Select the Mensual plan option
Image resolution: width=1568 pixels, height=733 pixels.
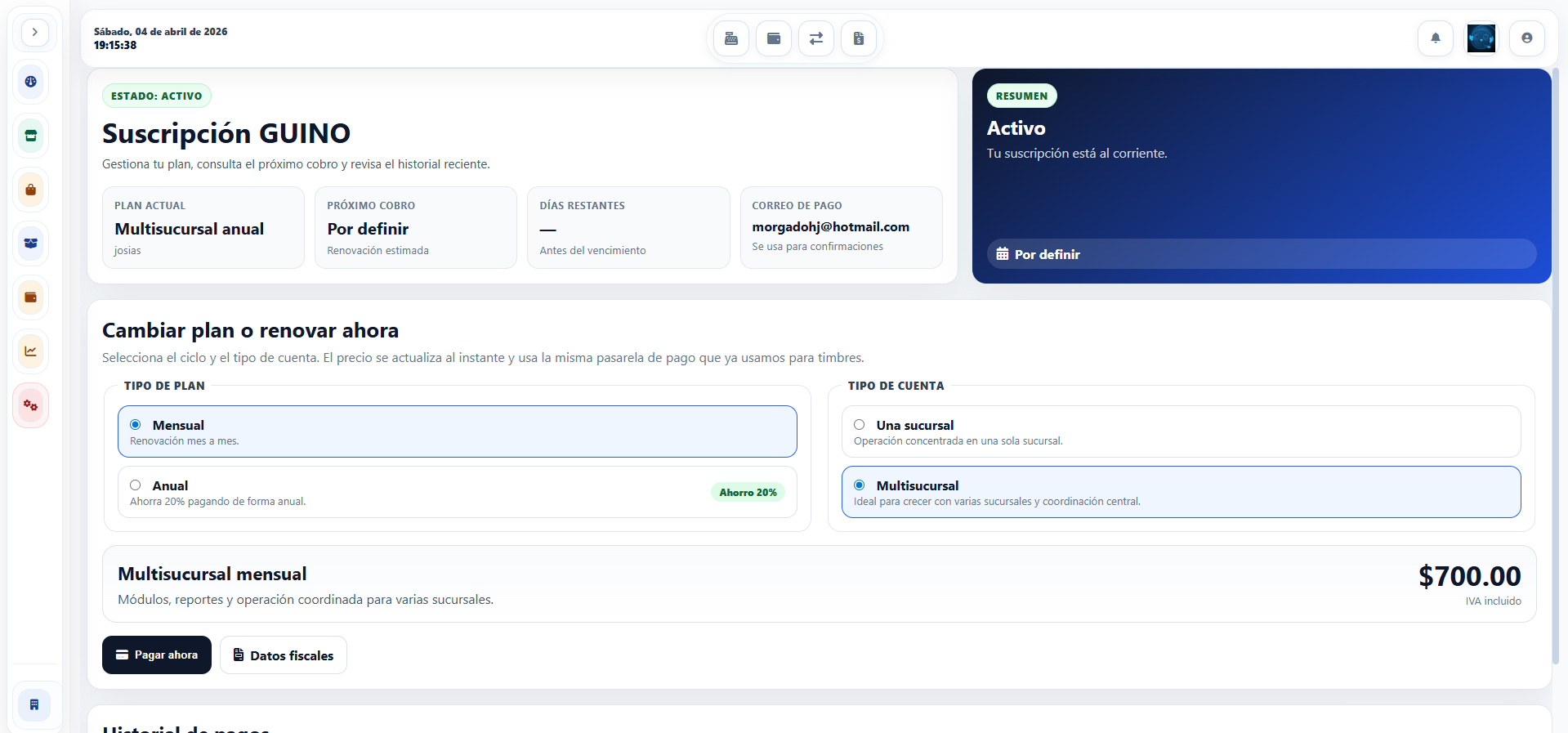point(136,425)
